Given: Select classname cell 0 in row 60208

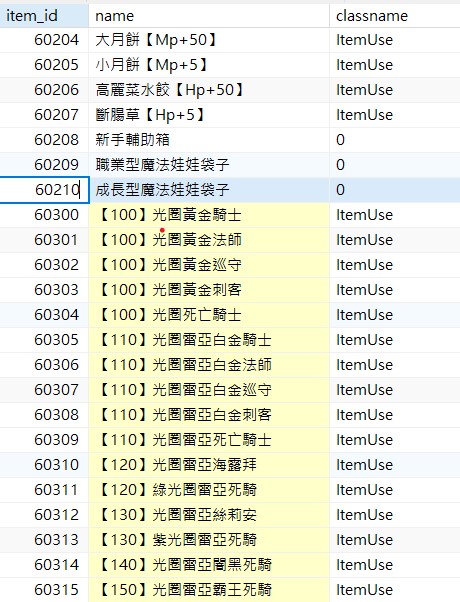Looking at the screenshot, I should (x=395, y=140).
